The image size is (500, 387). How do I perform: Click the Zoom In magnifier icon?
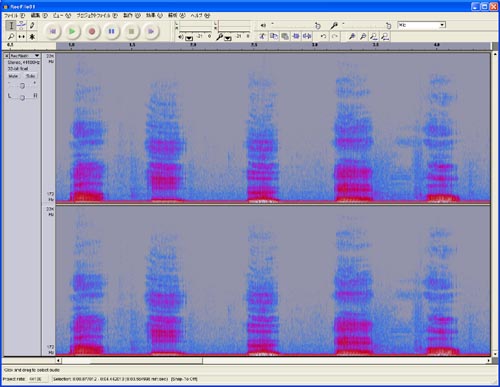(x=352, y=36)
